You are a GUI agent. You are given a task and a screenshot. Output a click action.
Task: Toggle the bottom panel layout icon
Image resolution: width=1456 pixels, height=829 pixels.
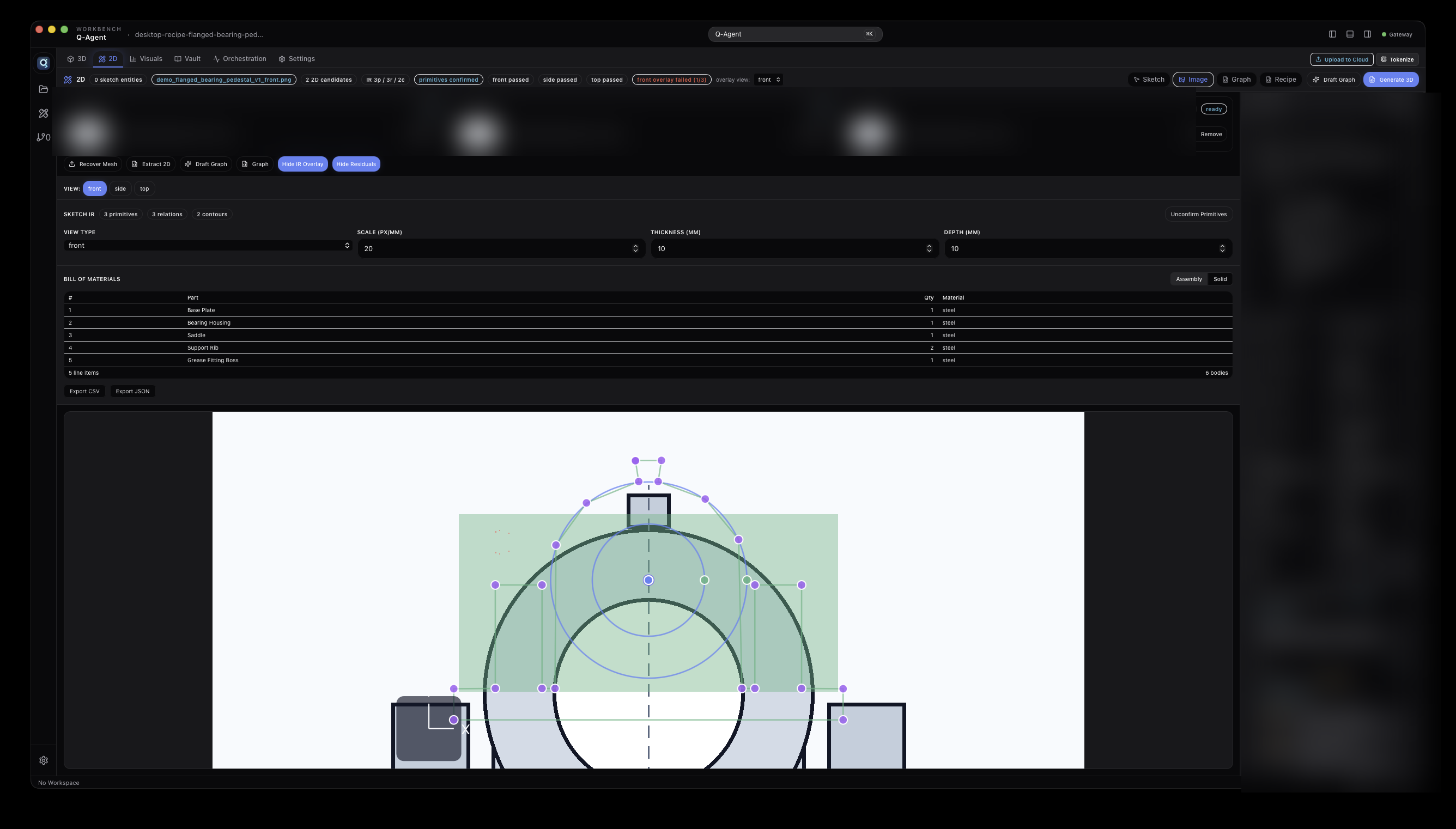click(1350, 34)
